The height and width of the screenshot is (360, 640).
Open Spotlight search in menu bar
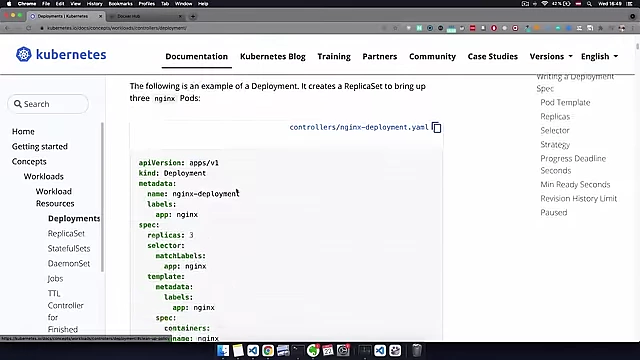click(x=589, y=4)
